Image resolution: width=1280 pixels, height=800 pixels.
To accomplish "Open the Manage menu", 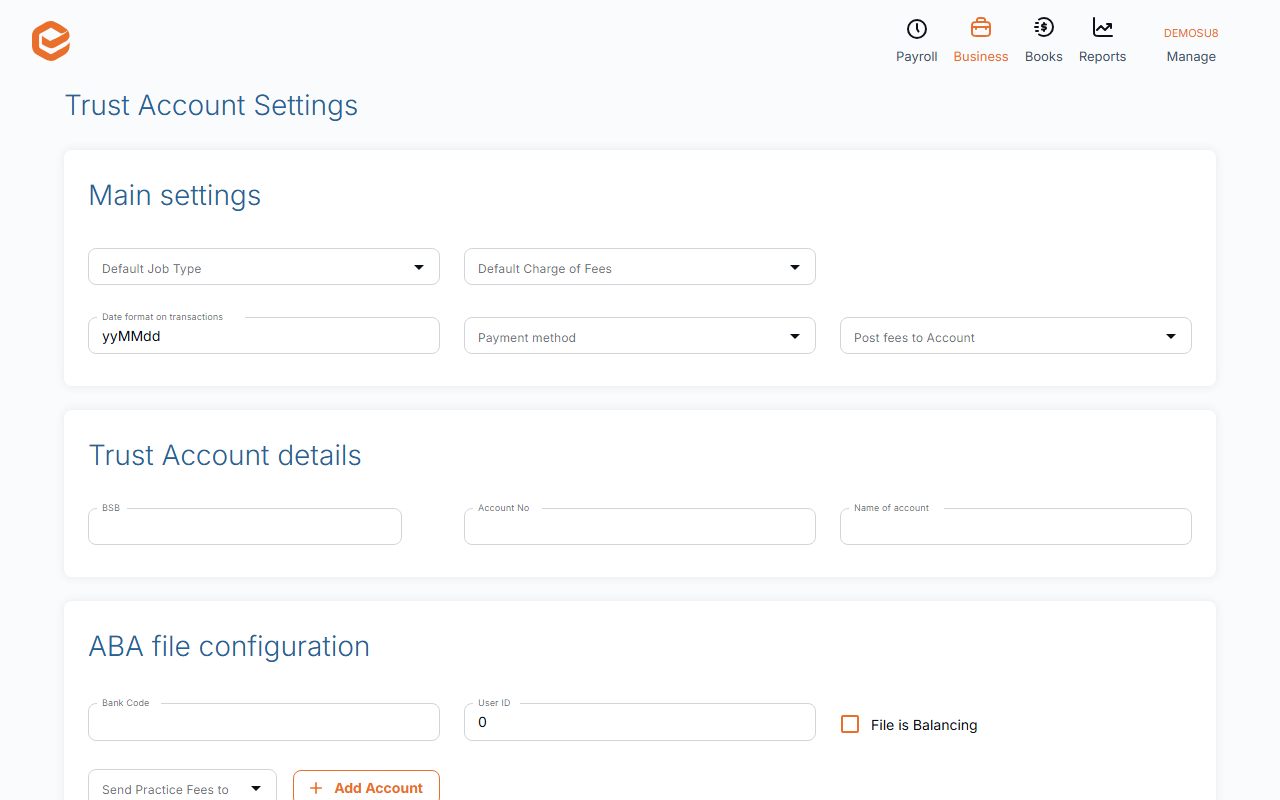I will click(x=1191, y=57).
